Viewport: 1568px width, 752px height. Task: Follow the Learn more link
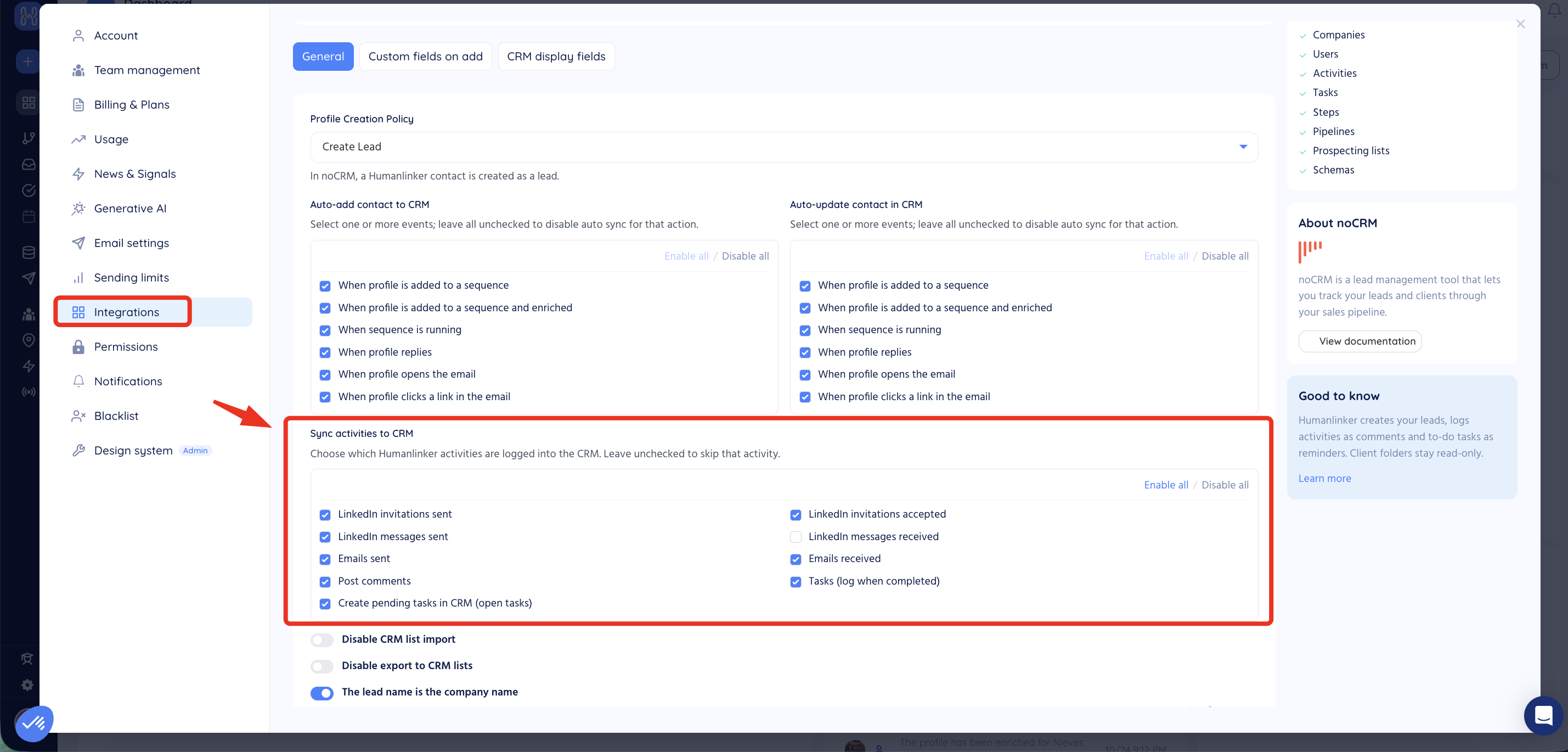pos(1324,479)
